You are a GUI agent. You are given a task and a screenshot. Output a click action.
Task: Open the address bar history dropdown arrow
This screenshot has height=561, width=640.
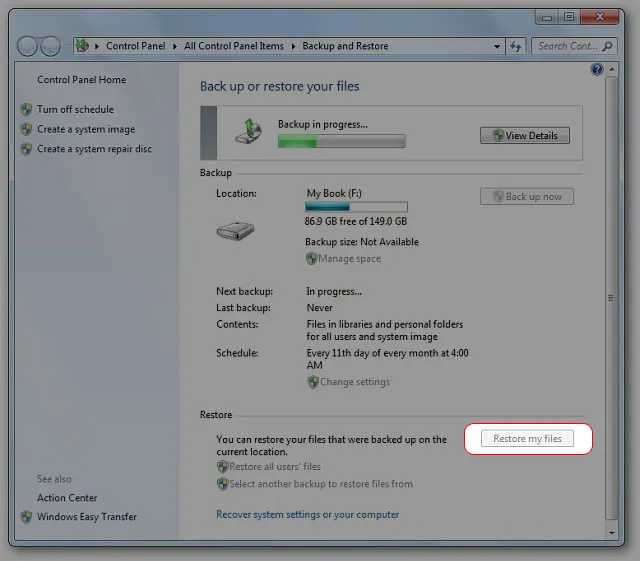point(497,46)
